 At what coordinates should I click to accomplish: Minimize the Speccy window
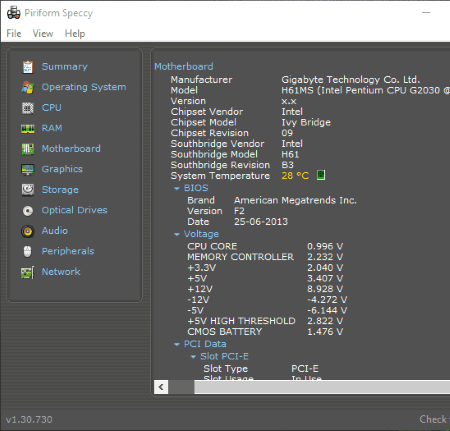coord(426,13)
